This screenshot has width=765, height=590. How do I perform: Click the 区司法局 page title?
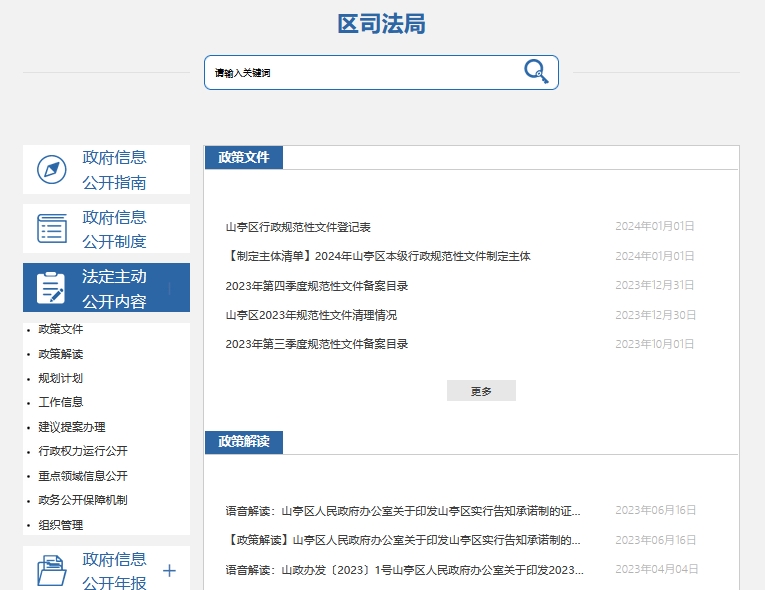tap(382, 23)
